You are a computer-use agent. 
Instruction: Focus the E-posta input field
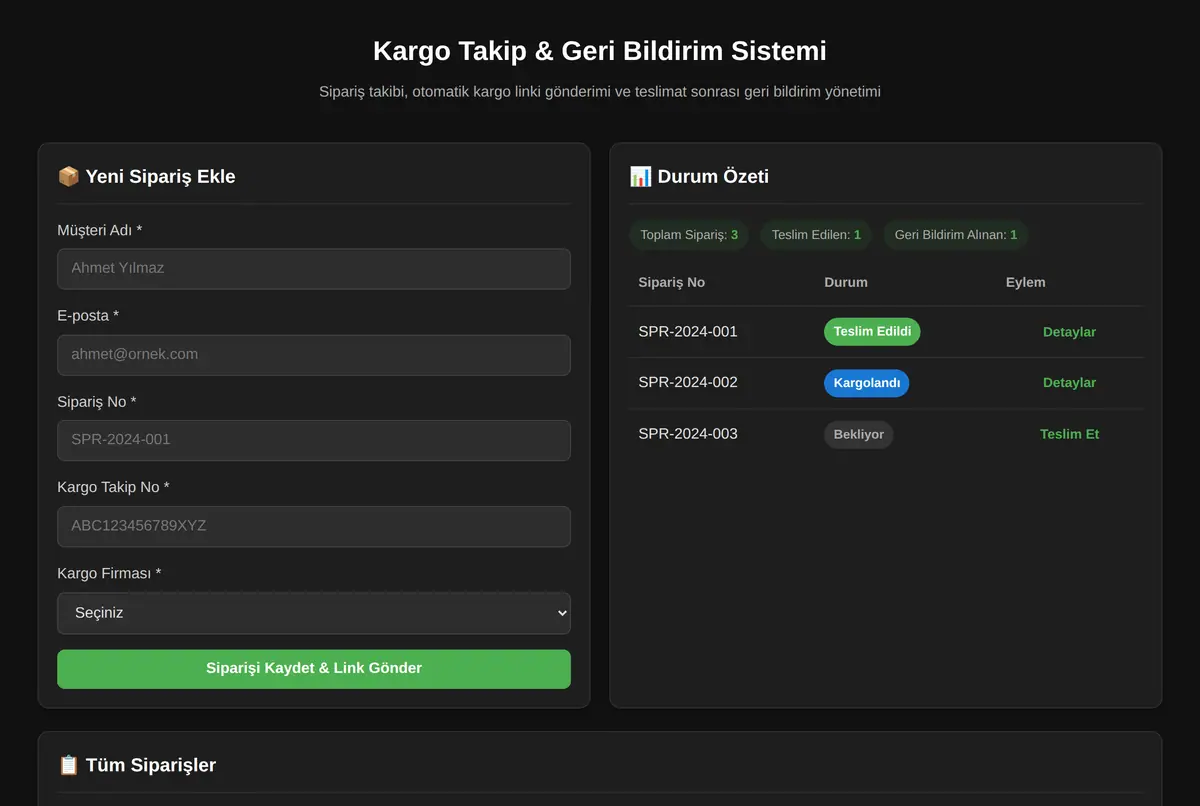(x=314, y=355)
